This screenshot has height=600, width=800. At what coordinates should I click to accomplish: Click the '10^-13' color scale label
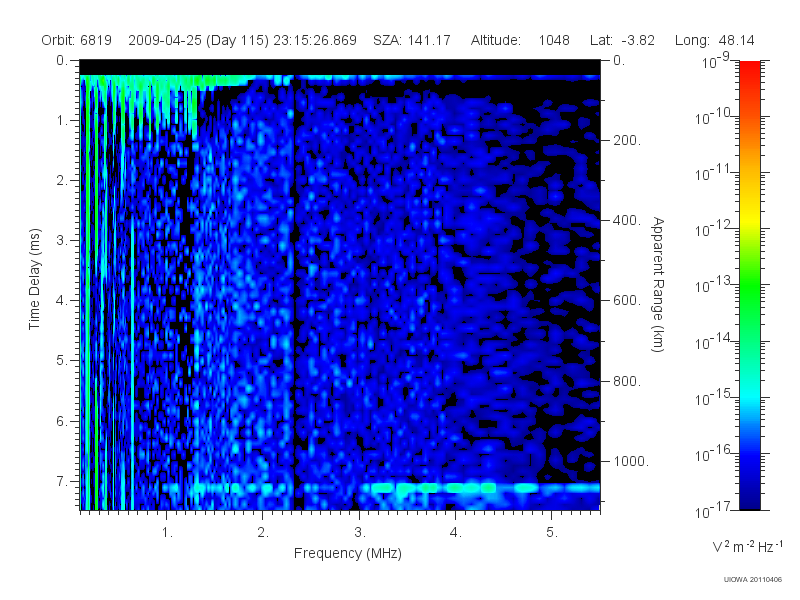coord(714,285)
